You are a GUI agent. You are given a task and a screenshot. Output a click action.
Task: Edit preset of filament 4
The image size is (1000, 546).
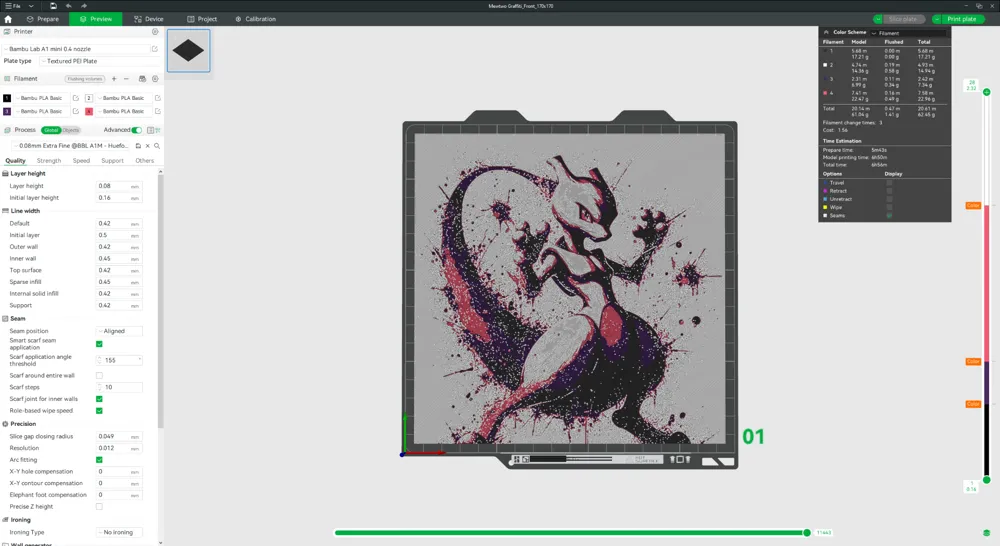pyautogui.click(x=158, y=111)
